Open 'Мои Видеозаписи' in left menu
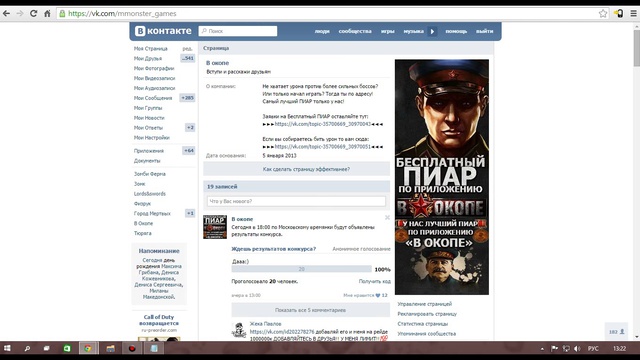This screenshot has width=640, height=360. 154,78
